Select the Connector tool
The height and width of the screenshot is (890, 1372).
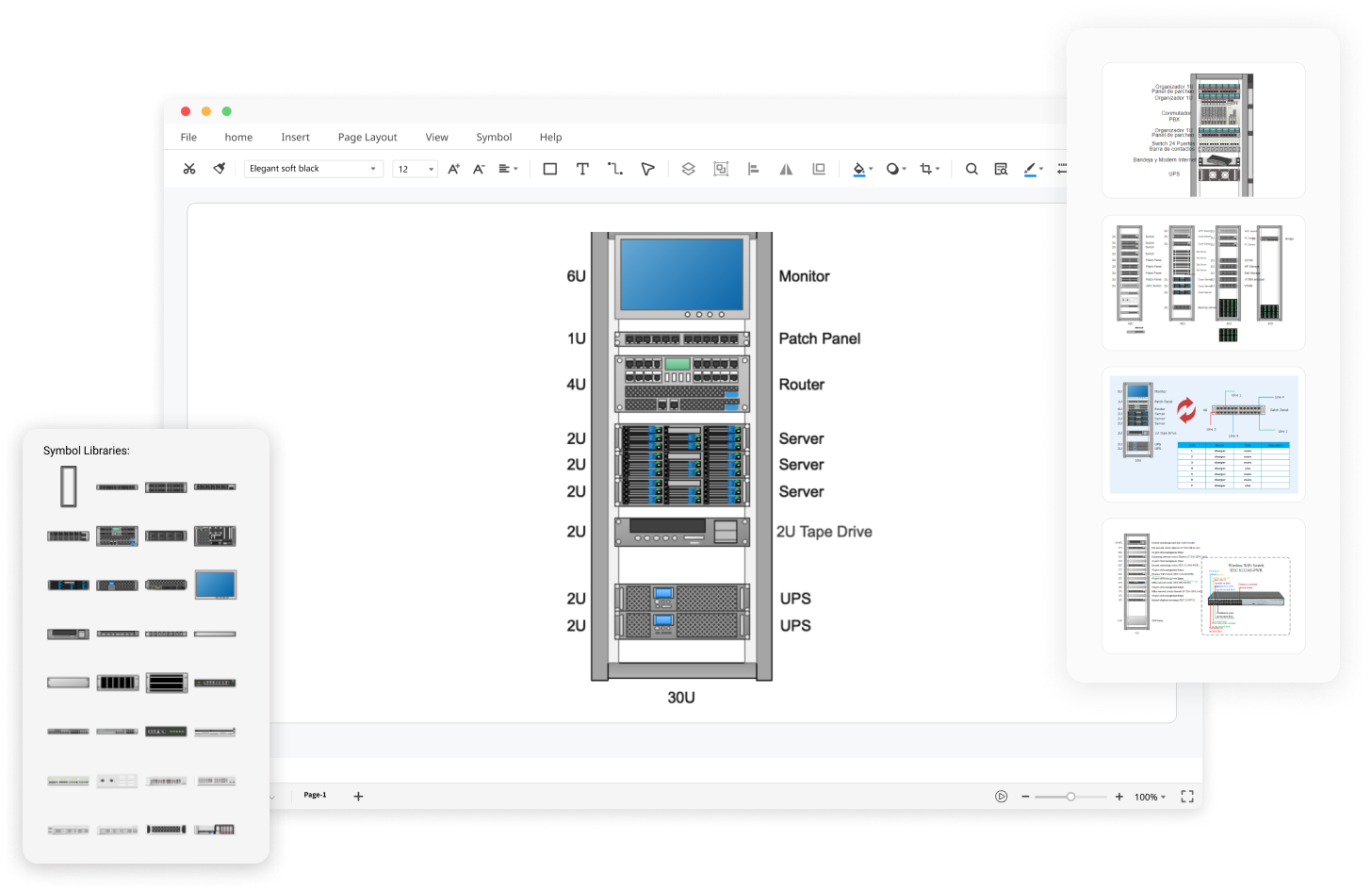tap(614, 169)
